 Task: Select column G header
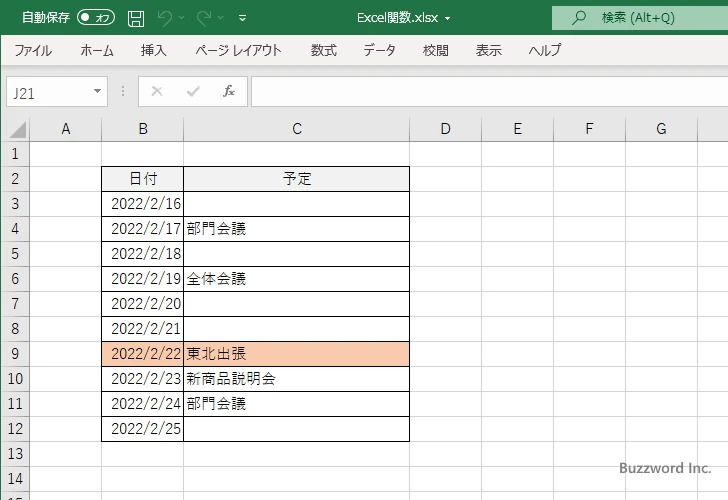[x=661, y=129]
